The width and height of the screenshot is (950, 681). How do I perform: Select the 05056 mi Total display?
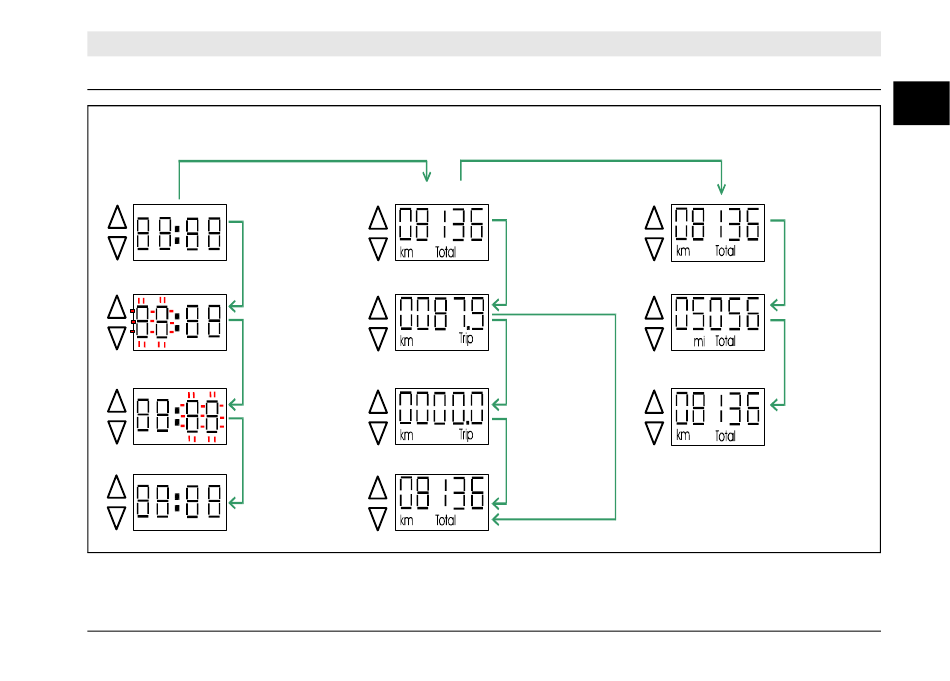718,322
